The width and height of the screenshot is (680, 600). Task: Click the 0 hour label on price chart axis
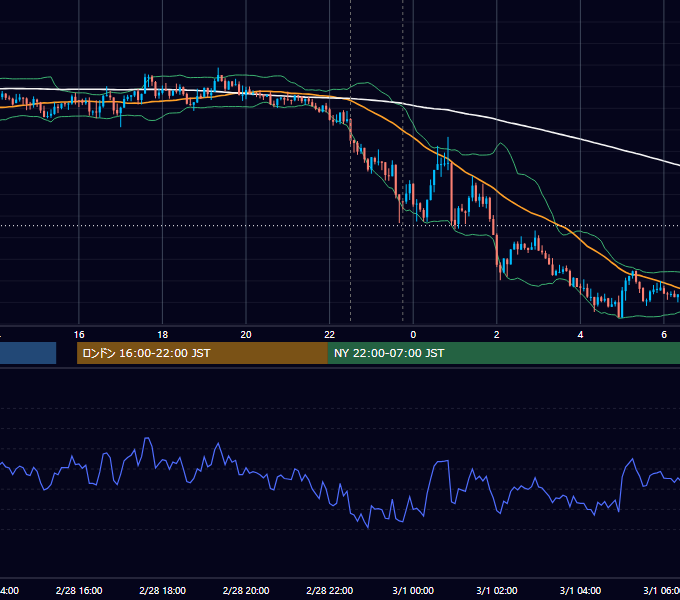[x=413, y=335]
